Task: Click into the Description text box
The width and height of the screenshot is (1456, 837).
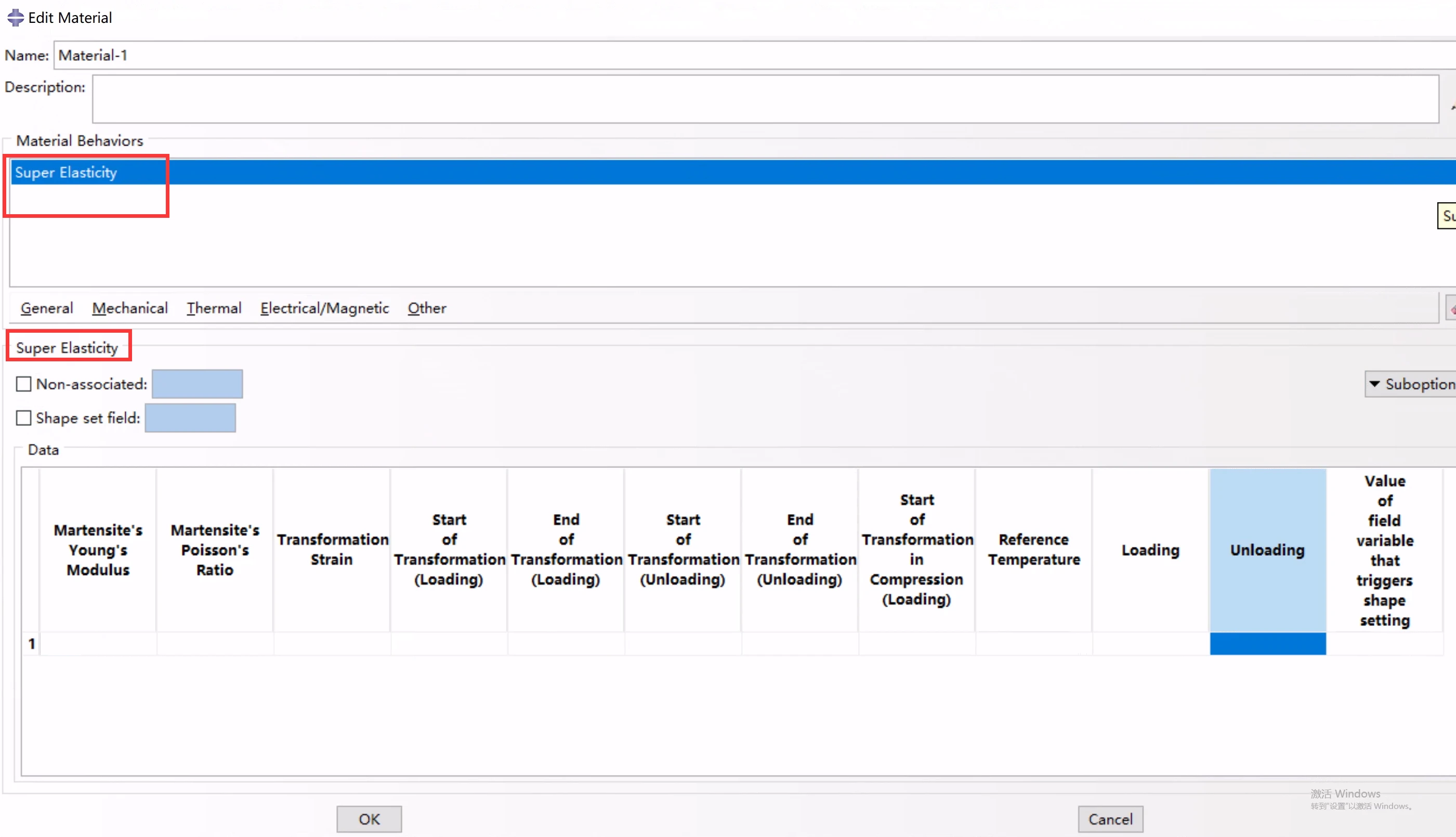Action: 766,99
